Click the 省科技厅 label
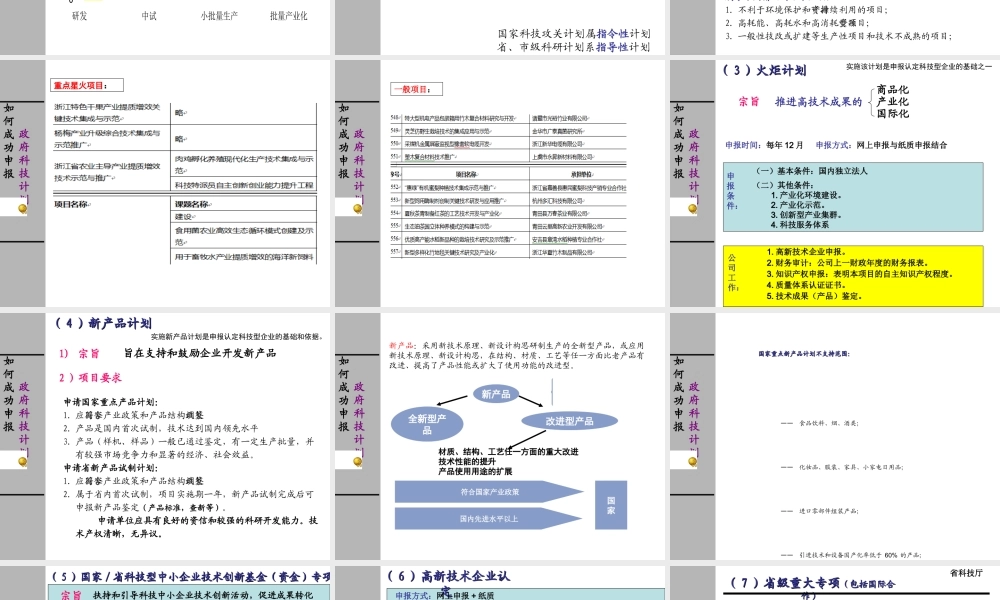The width and height of the screenshot is (1000, 600). tap(966, 573)
